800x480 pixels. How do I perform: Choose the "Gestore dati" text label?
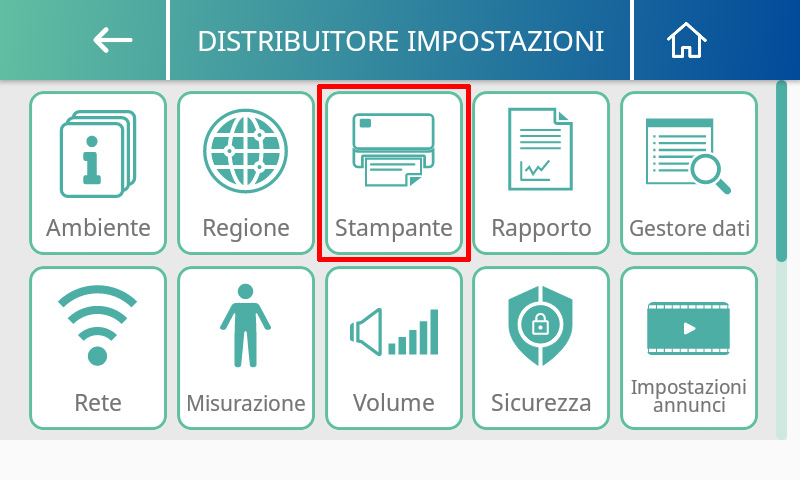pos(689,228)
